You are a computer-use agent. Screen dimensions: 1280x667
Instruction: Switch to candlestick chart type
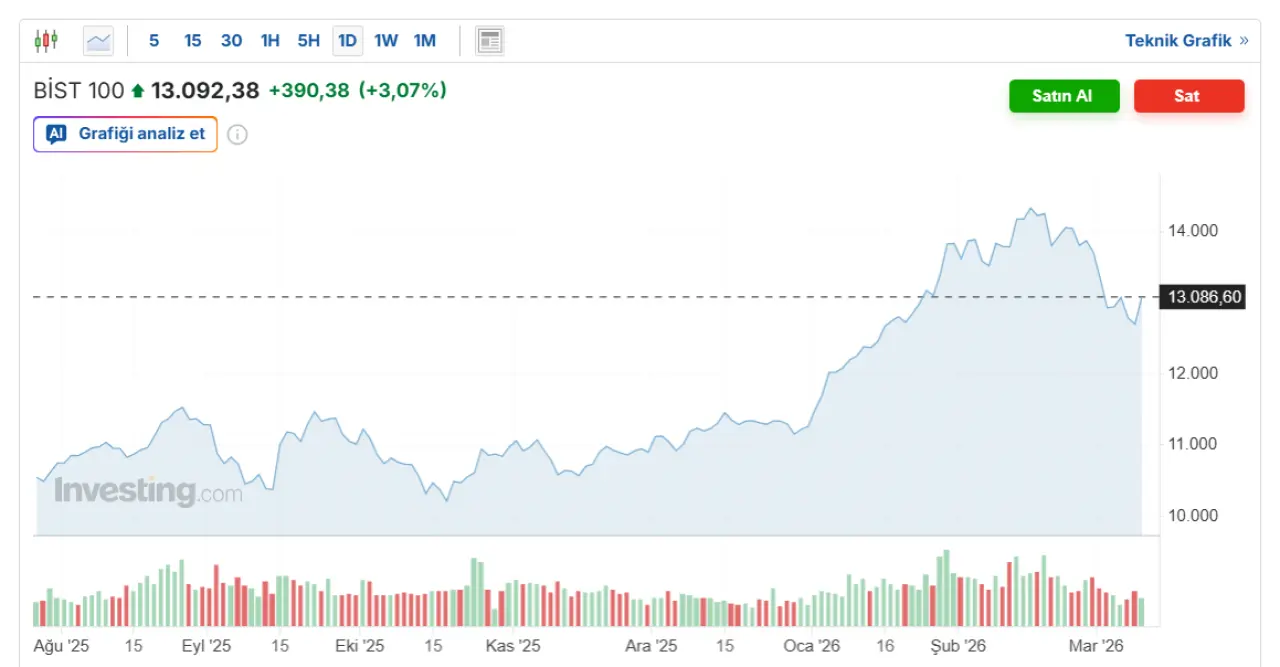click(46, 41)
